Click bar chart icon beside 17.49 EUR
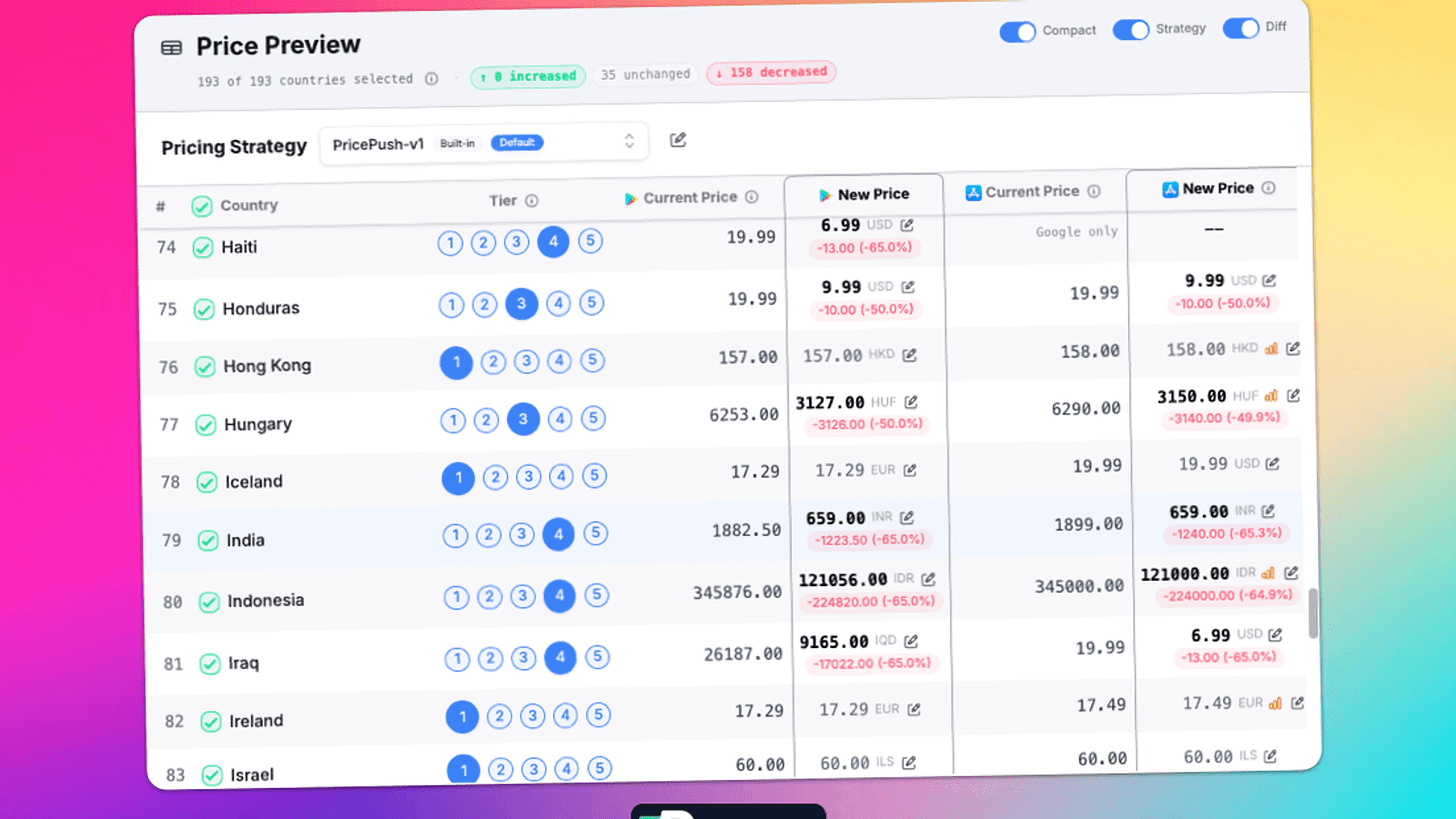The width and height of the screenshot is (1456, 819). click(1275, 704)
